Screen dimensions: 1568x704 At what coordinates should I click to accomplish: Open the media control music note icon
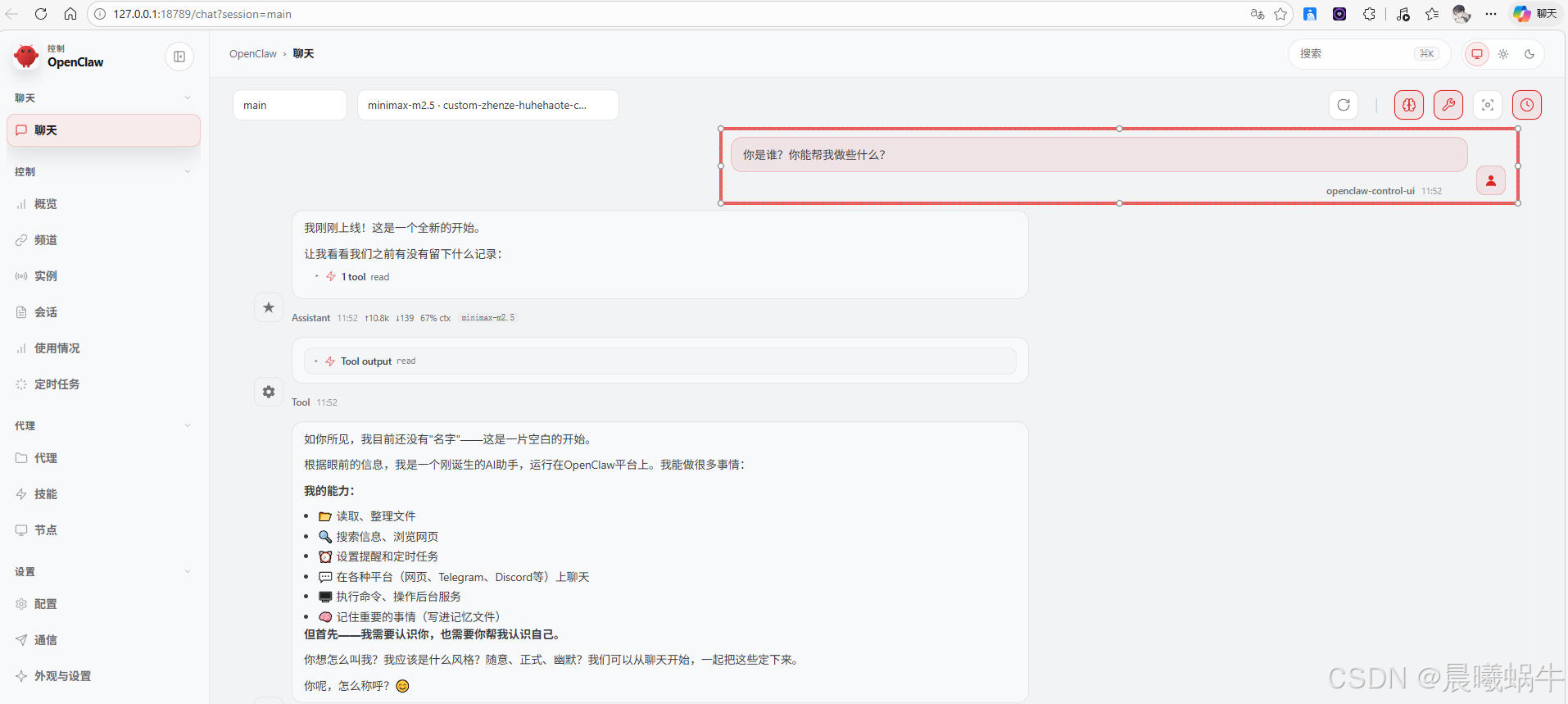click(1403, 14)
